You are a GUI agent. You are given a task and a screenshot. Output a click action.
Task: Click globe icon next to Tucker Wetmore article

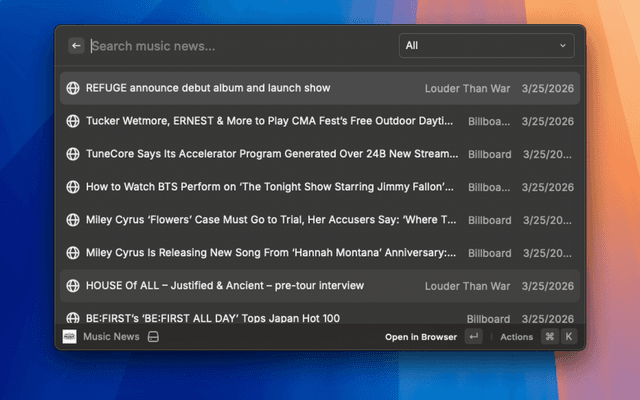[72, 121]
